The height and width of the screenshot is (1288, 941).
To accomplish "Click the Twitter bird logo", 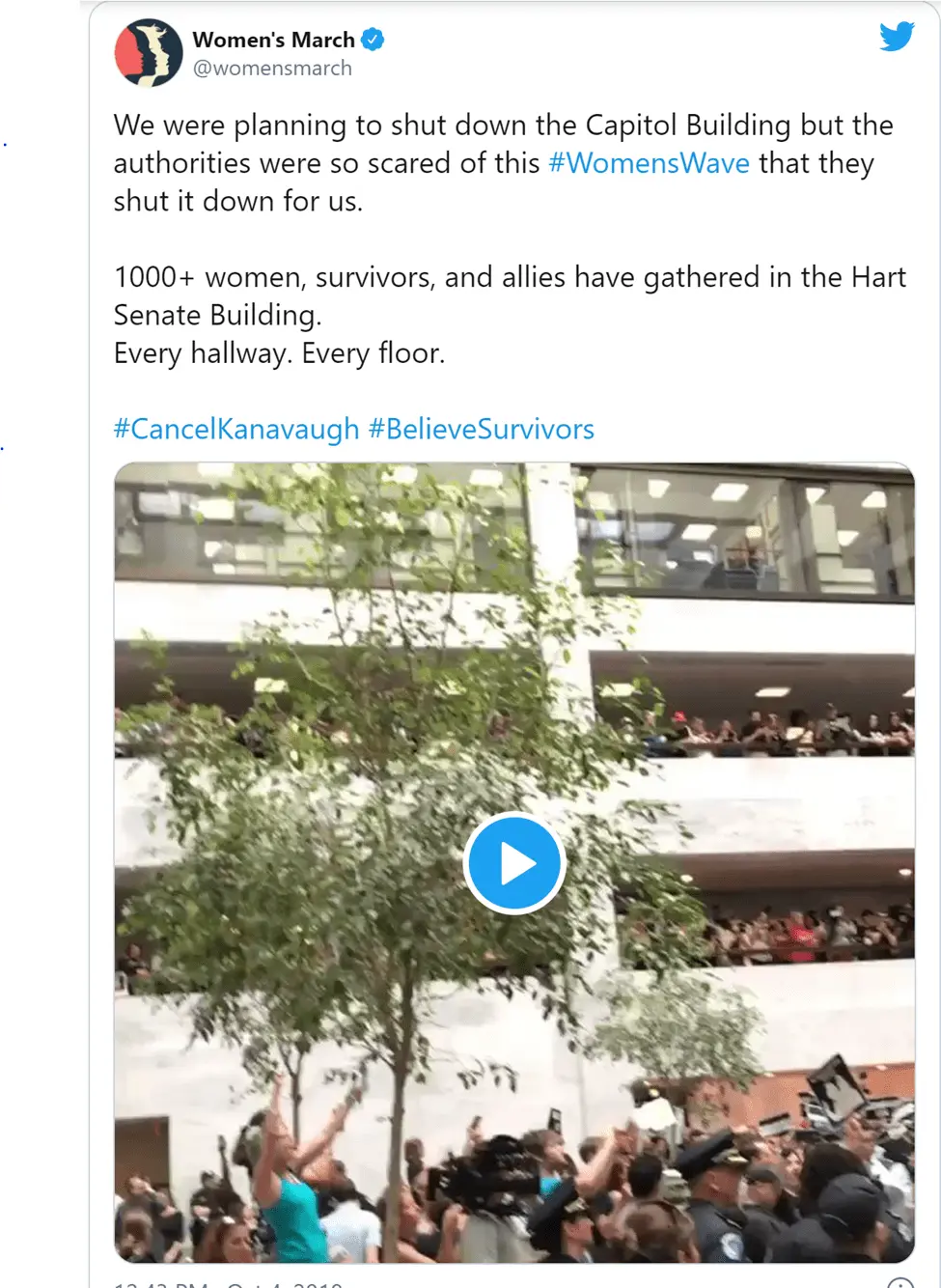I will pyautogui.click(x=897, y=37).
